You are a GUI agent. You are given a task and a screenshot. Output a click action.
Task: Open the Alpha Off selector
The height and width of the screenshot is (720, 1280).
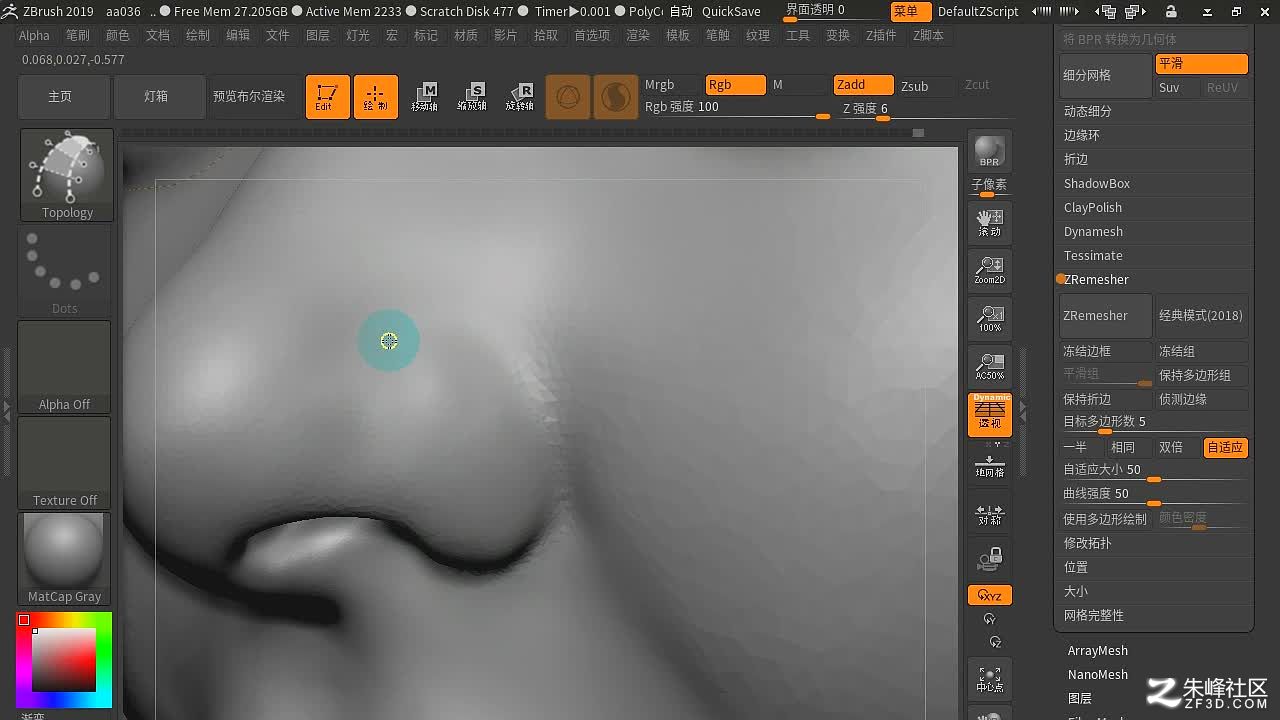65,367
